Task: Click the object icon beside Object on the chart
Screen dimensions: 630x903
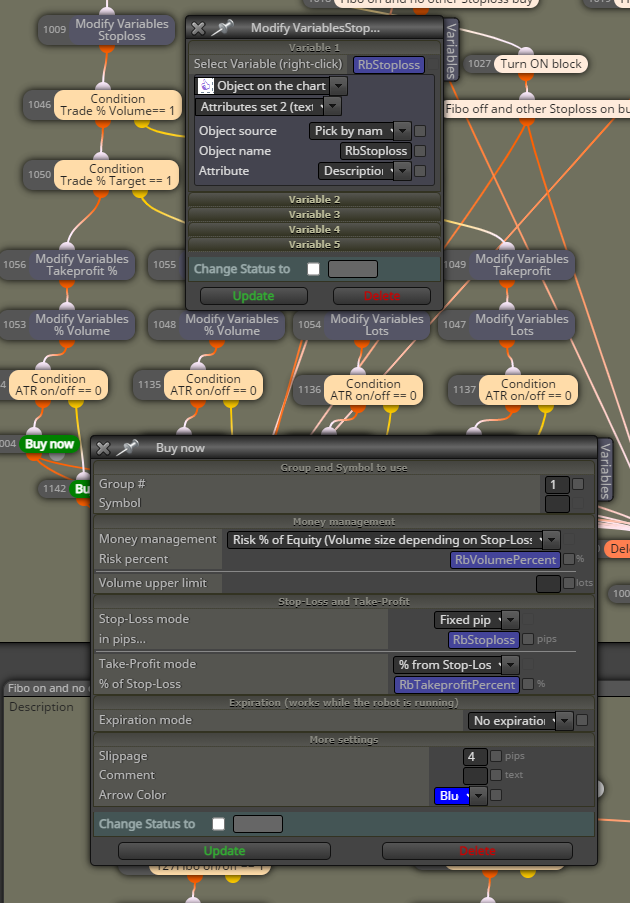Action: [206, 86]
